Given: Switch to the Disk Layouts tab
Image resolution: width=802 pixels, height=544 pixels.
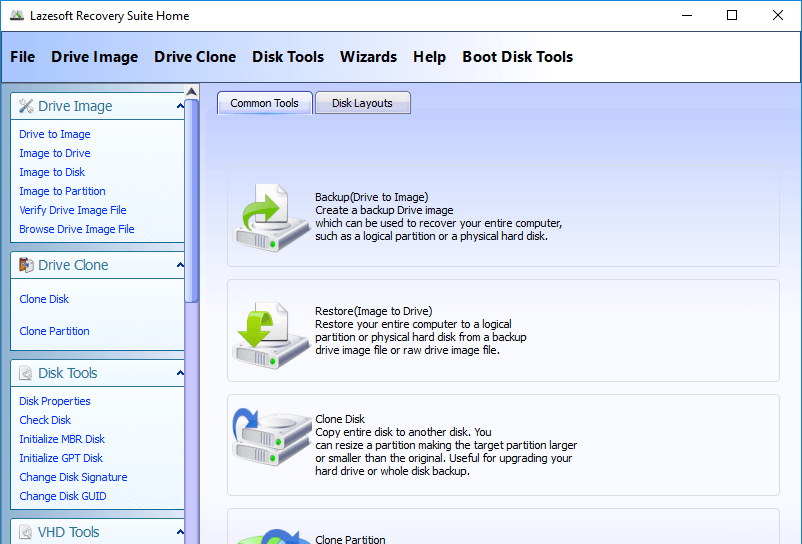Looking at the screenshot, I should 362,103.
